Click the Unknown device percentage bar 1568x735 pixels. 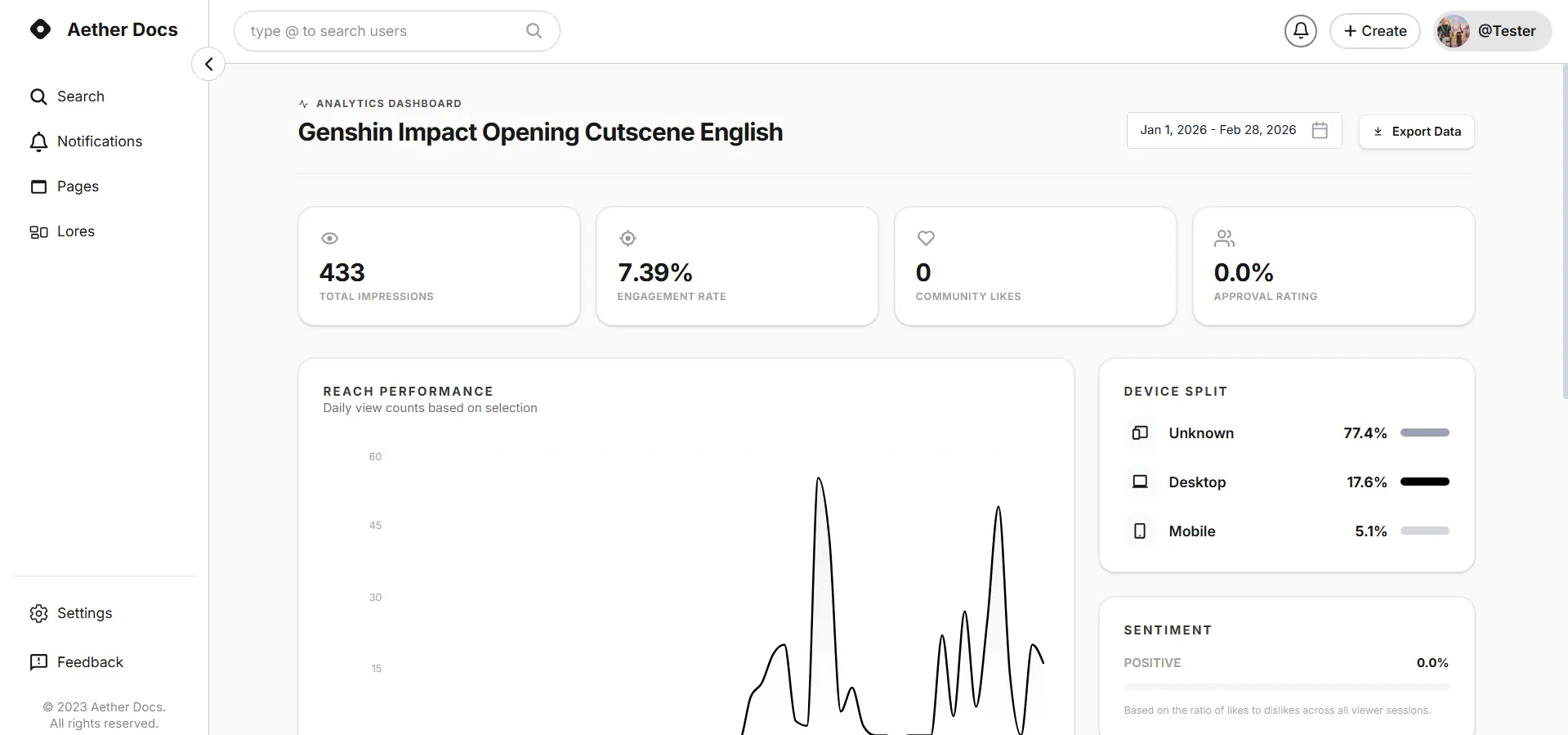point(1424,432)
